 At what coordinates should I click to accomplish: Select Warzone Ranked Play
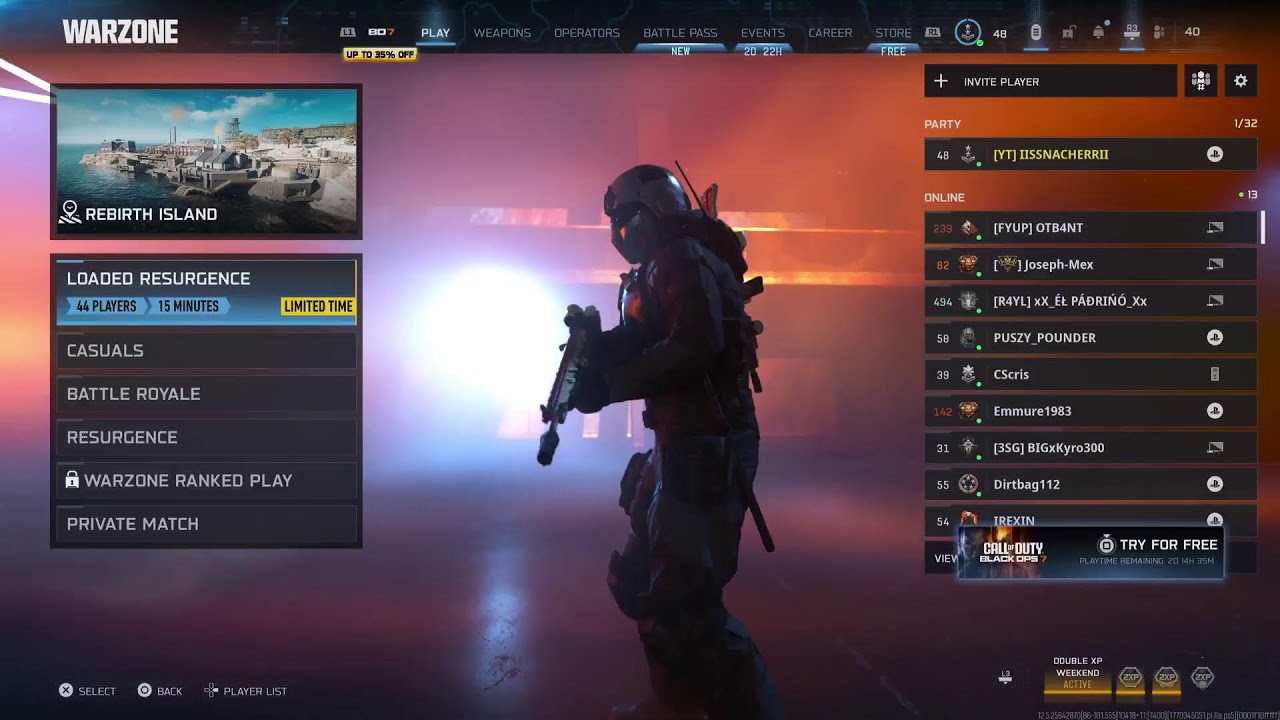pos(206,481)
